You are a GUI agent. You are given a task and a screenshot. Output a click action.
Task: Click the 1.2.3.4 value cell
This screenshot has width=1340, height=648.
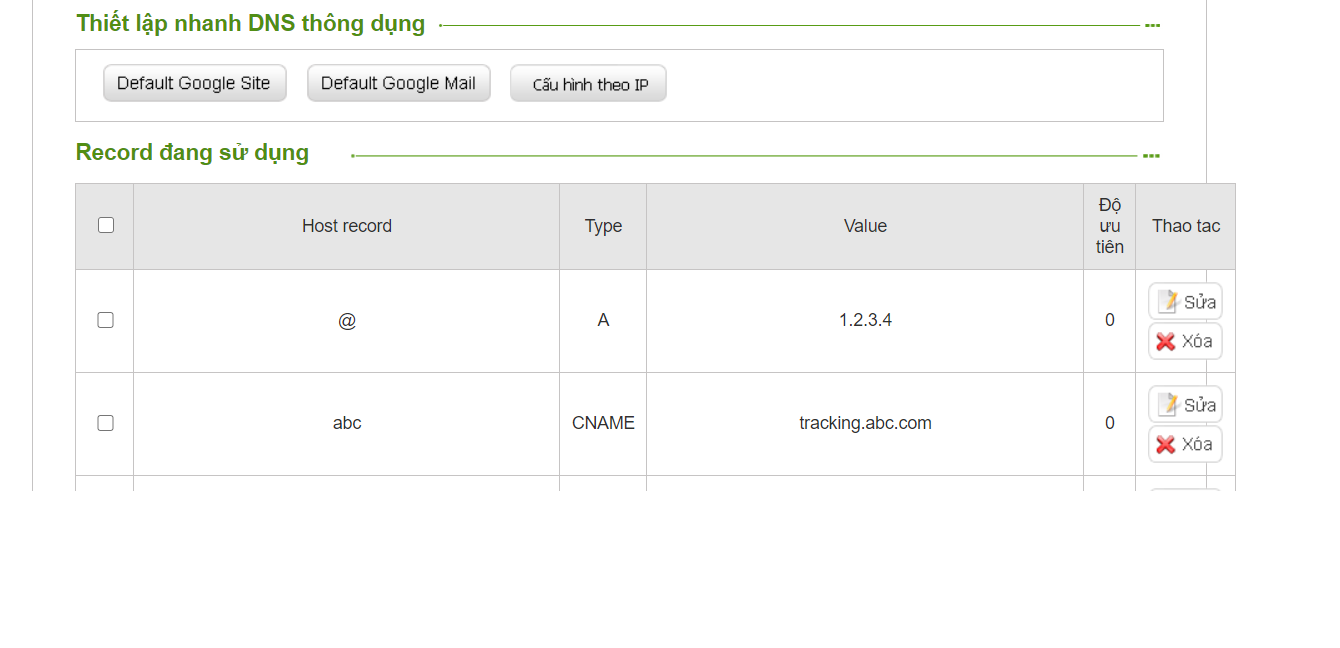865,320
